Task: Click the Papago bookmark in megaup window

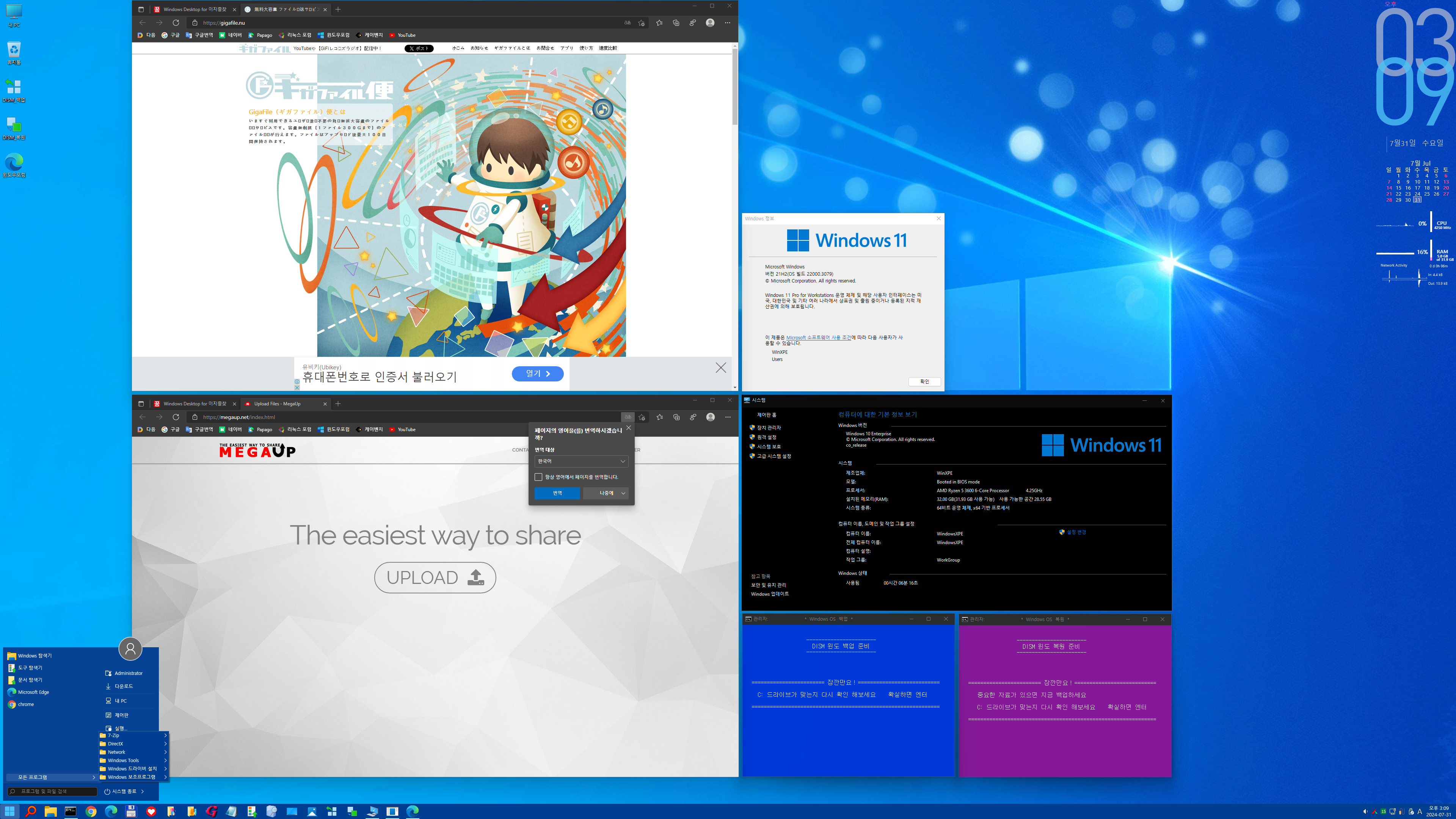Action: (260, 430)
